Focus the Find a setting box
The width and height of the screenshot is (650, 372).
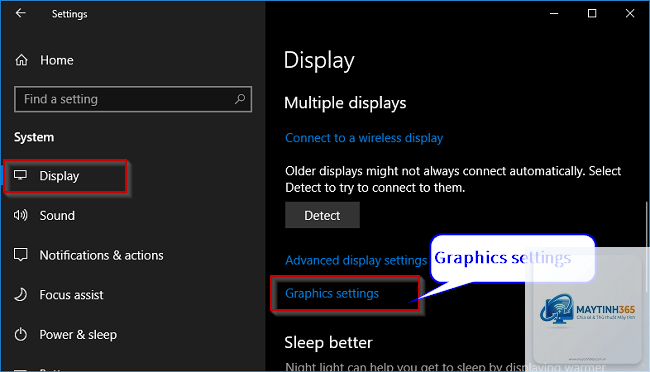pyautogui.click(x=133, y=99)
